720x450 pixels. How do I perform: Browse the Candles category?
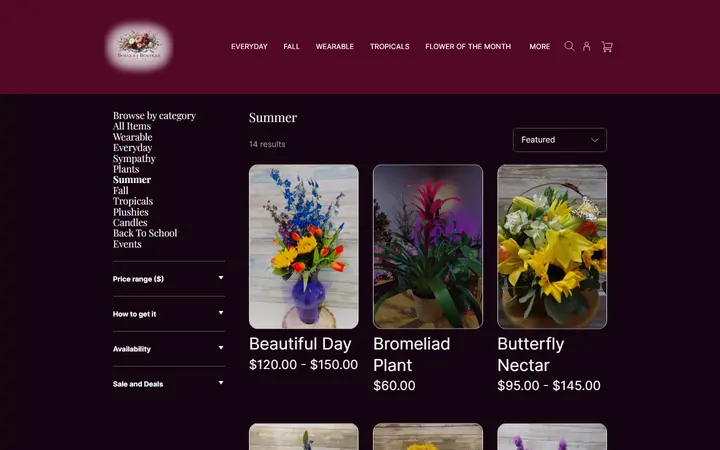[x=130, y=222]
